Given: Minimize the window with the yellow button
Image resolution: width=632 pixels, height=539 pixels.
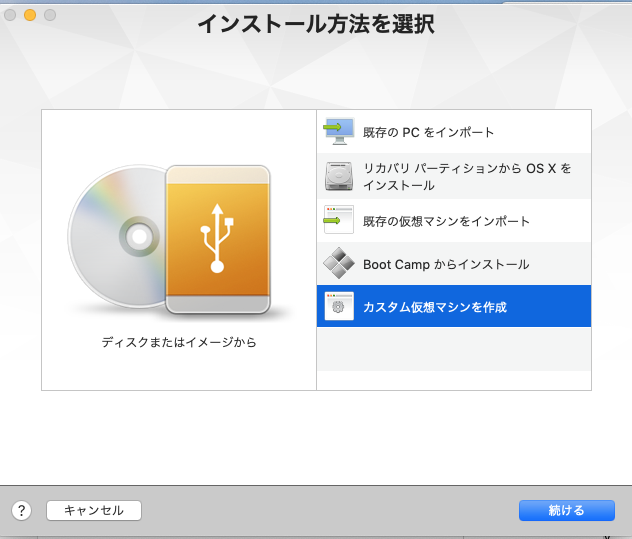Looking at the screenshot, I should [x=30, y=15].
